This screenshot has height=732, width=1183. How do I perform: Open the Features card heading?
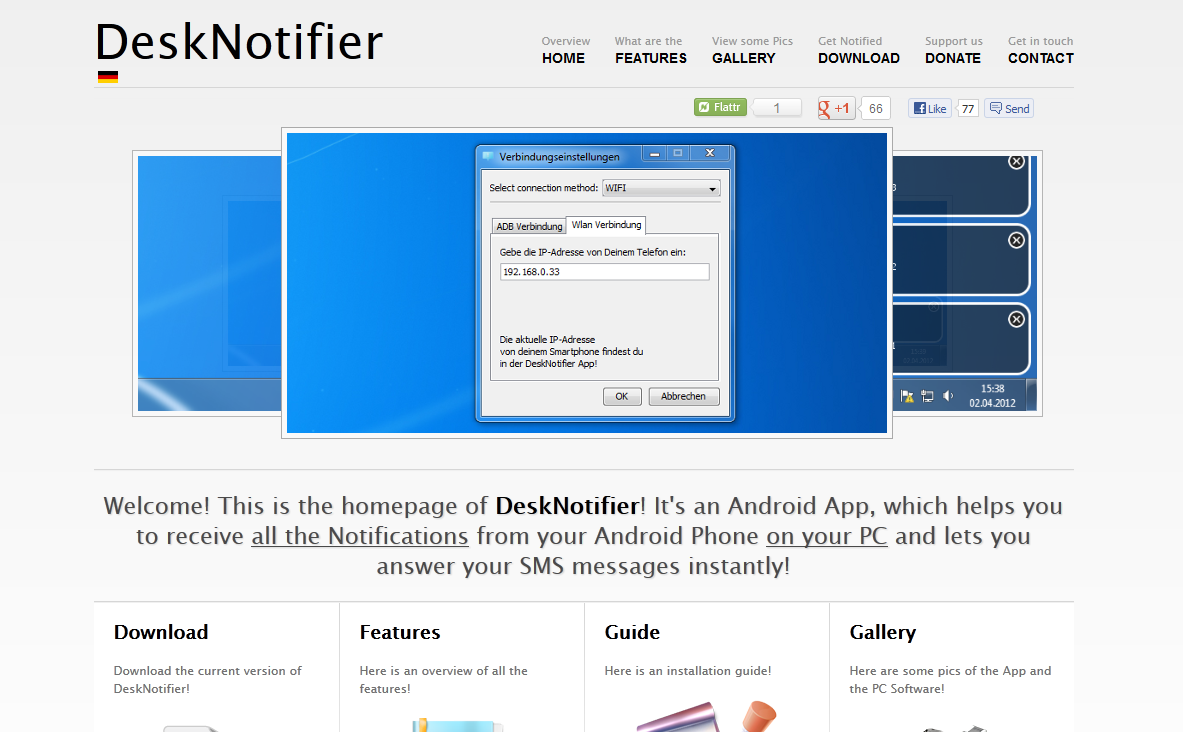coord(400,632)
